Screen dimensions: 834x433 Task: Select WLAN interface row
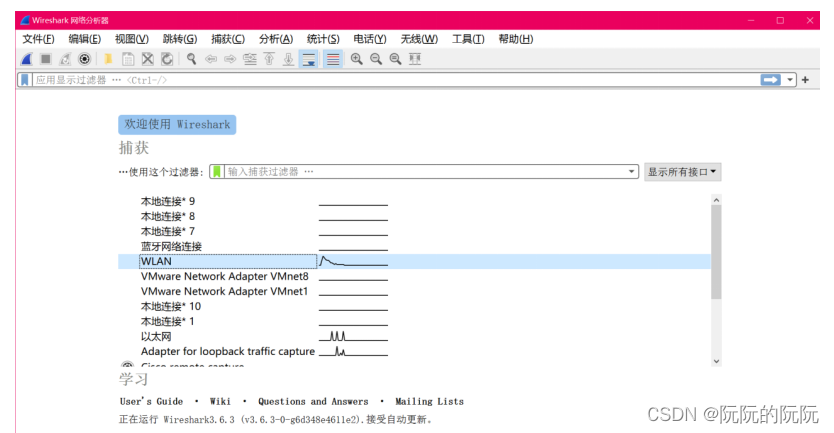click(414, 261)
